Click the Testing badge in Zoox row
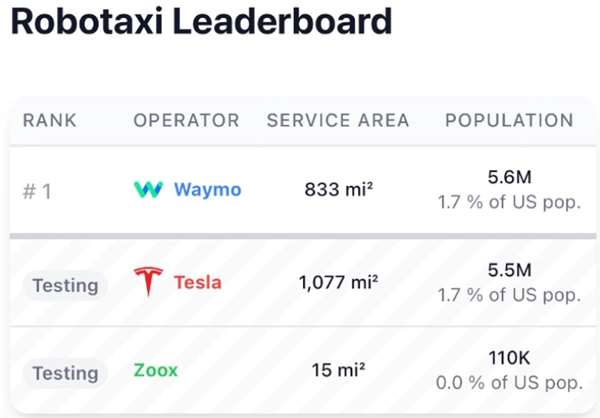Viewport: 600px width, 418px height. click(65, 373)
